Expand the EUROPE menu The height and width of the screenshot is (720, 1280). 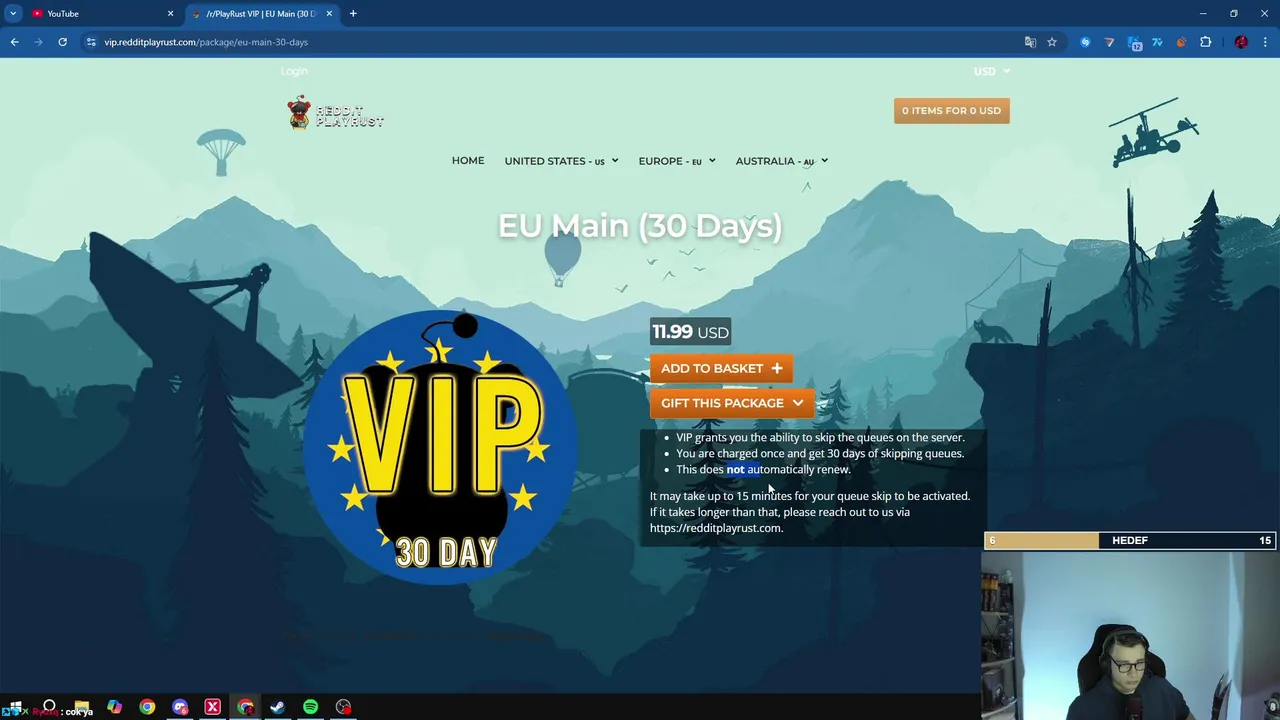coord(677,161)
